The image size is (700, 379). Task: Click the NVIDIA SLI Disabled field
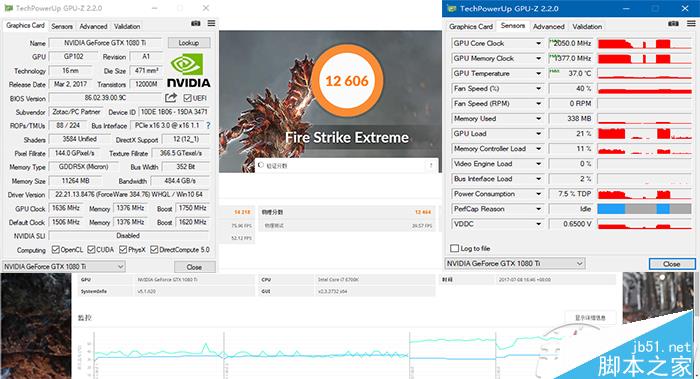129,236
